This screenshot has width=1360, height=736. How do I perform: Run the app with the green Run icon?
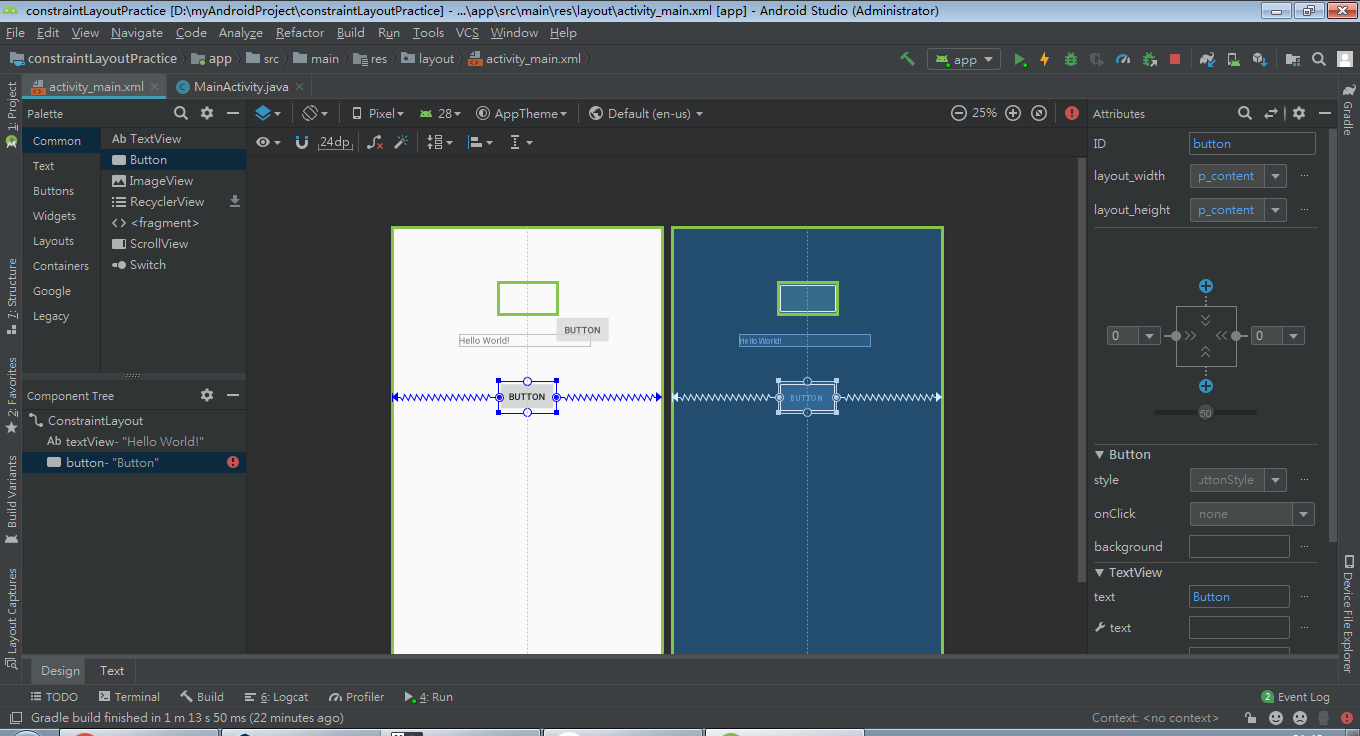(x=1020, y=59)
